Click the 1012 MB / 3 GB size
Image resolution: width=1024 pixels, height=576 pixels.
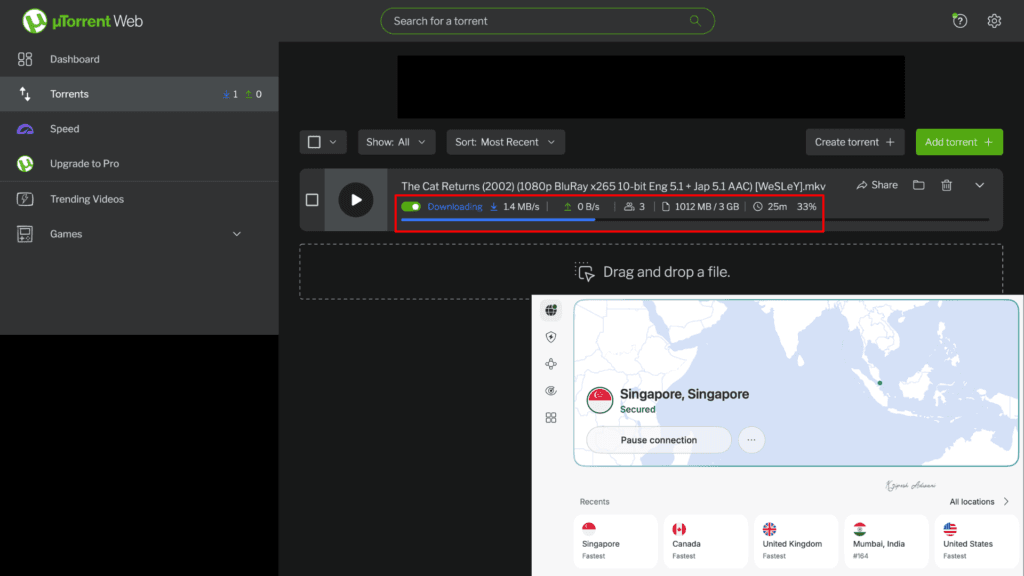coord(700,206)
